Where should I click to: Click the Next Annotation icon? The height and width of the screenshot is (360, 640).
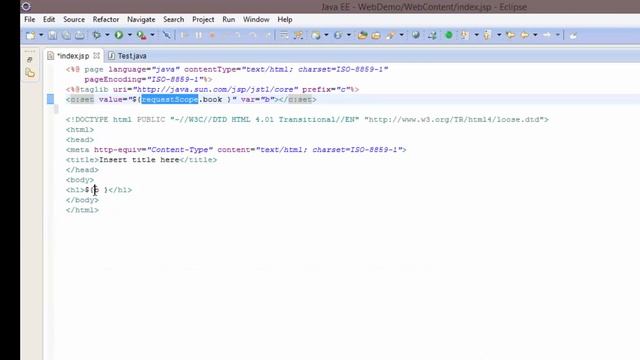pos(465,36)
